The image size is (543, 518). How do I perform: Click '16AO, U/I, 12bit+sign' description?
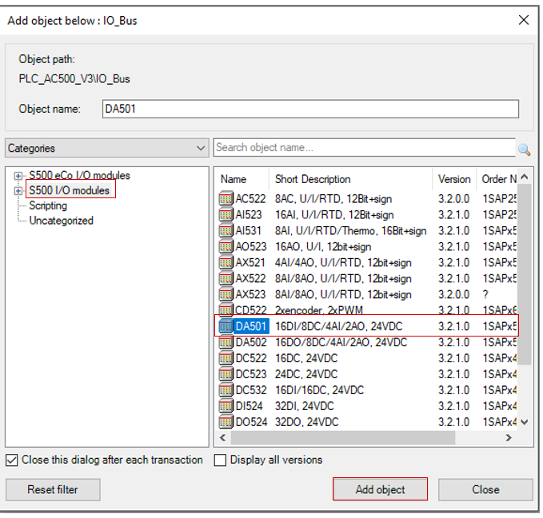click(x=323, y=247)
